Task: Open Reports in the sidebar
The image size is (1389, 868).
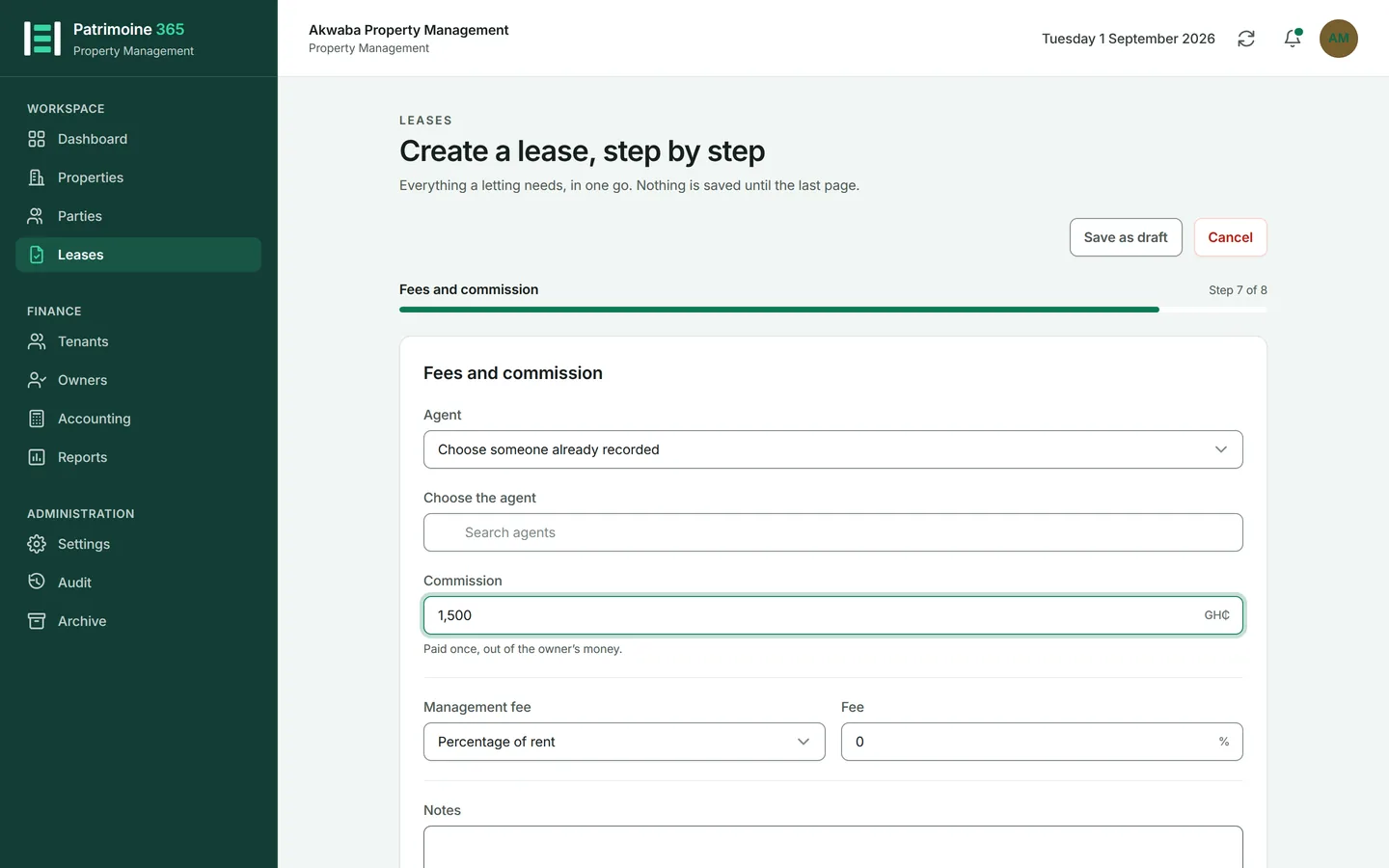Action: 139,457
